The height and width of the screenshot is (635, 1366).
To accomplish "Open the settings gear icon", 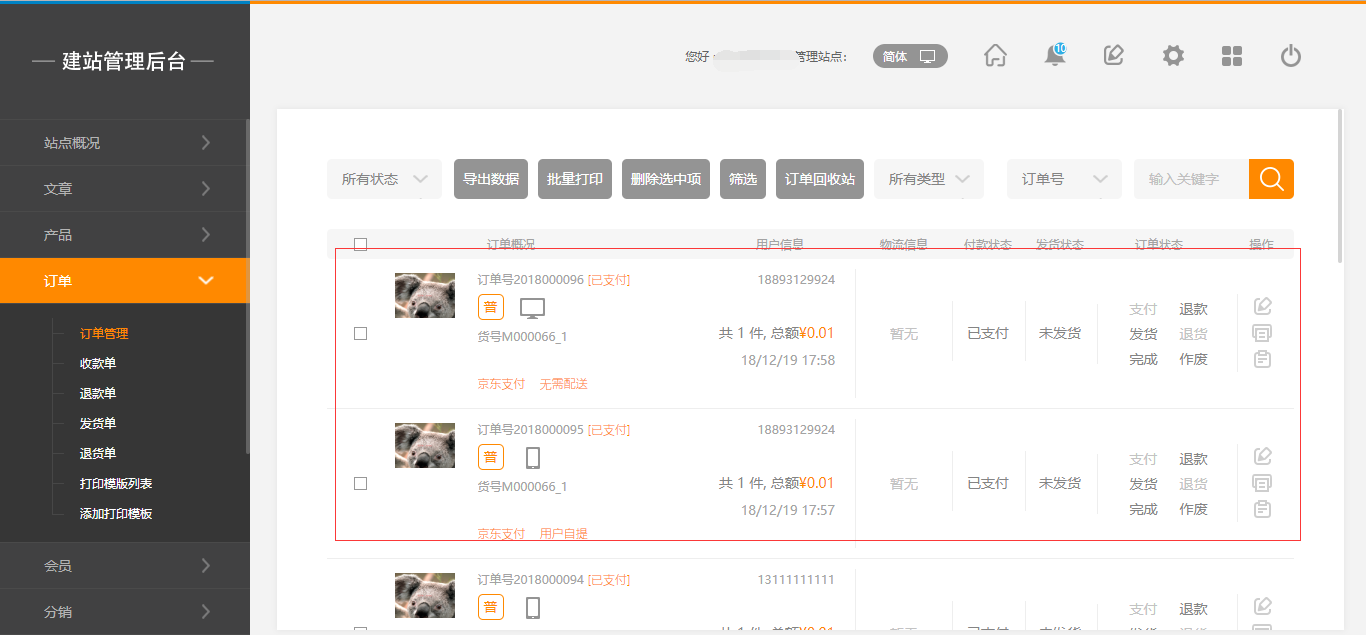I will [1173, 56].
